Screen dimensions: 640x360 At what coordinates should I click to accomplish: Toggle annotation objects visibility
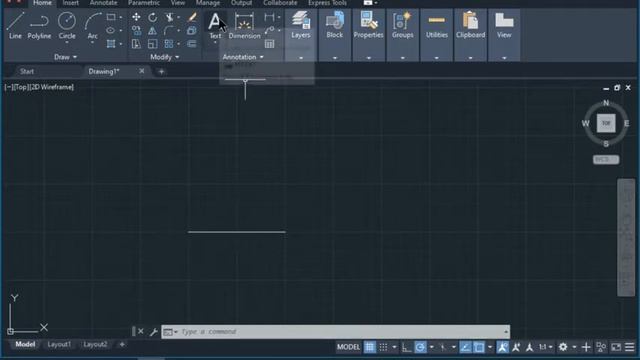pos(502,347)
